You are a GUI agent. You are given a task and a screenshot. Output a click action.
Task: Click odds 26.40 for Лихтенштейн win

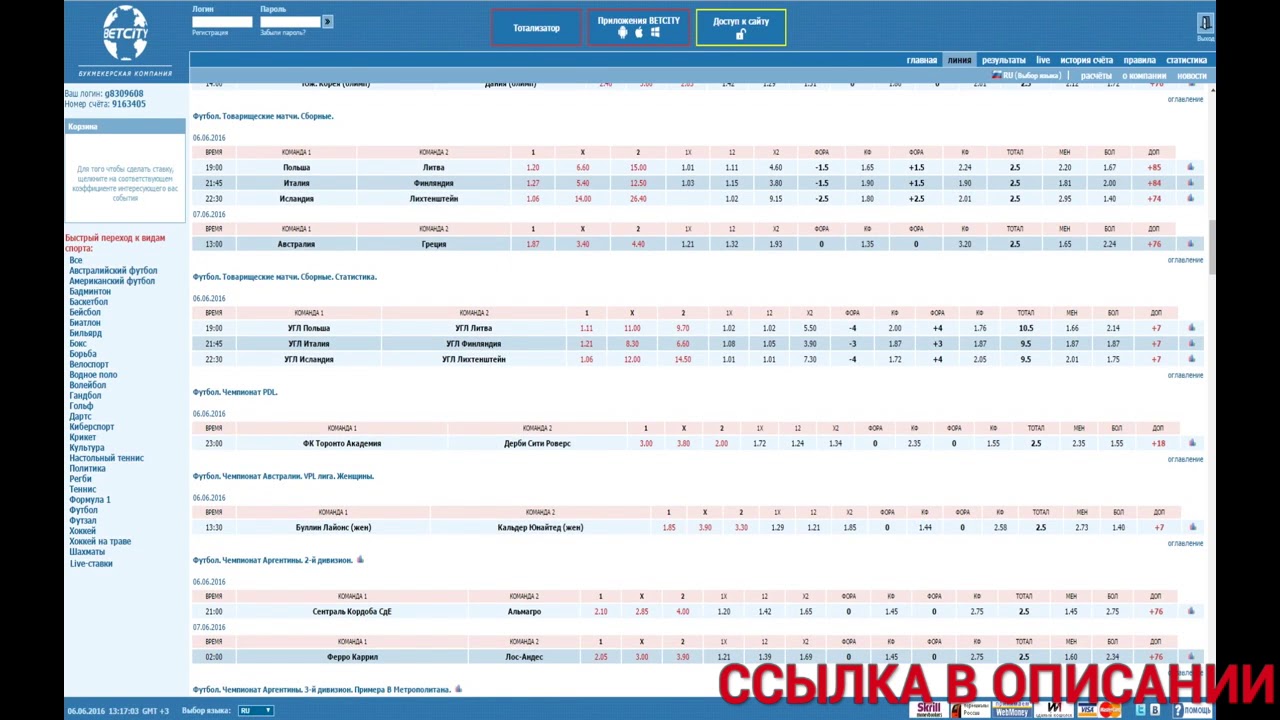638,199
